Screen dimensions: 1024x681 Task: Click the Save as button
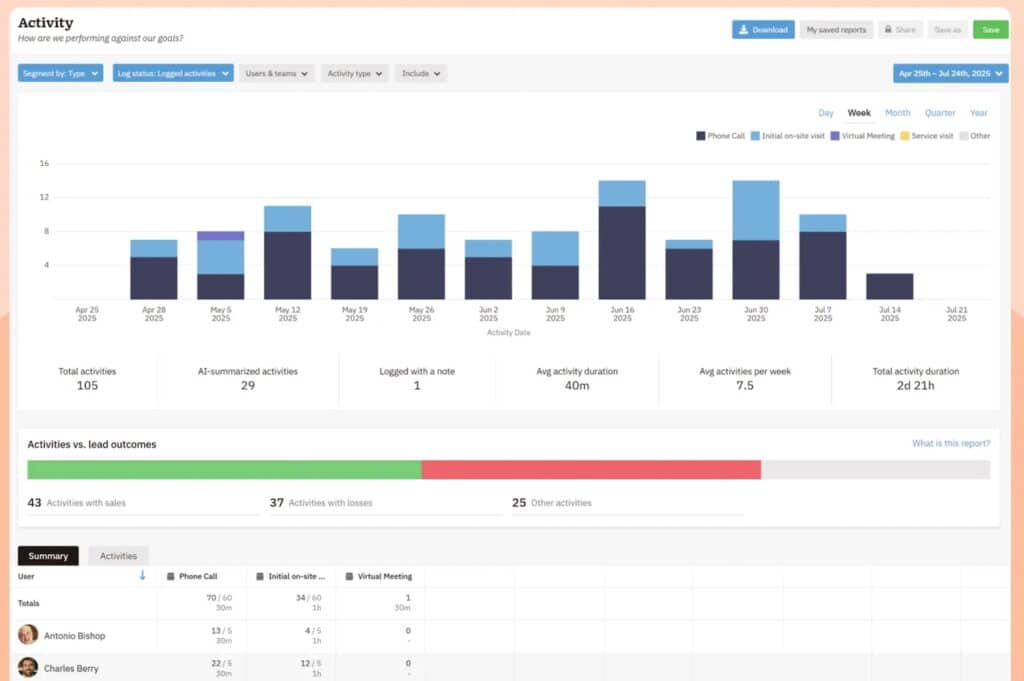click(948, 29)
